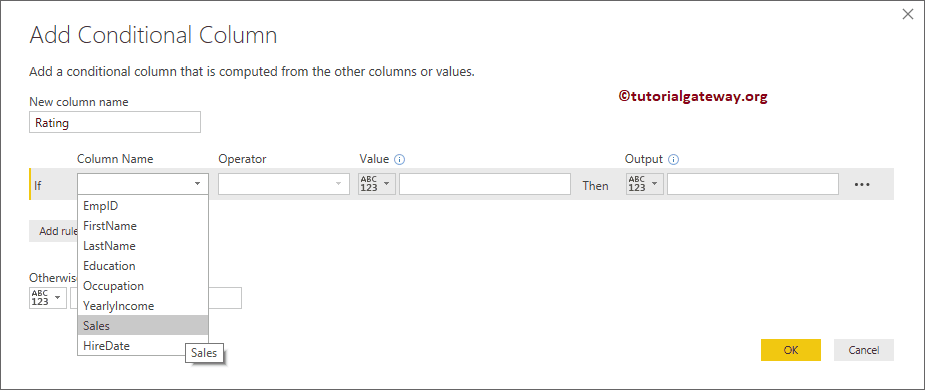Screen dimensions: 925x390
Task: Click the OK button
Action: click(x=790, y=350)
